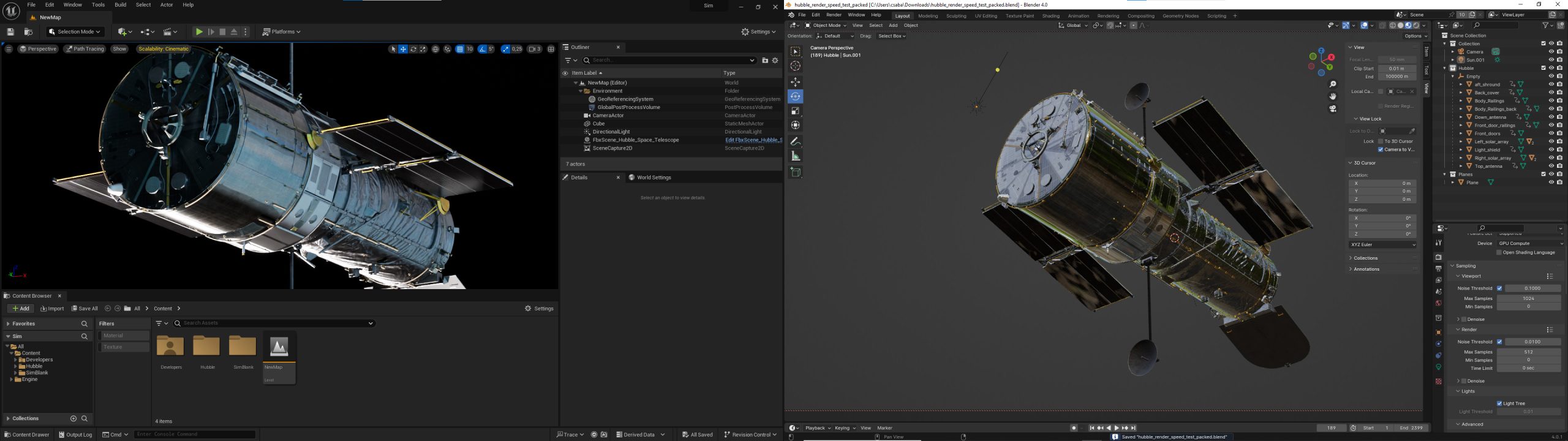The image size is (1568, 441).
Task: Open Selection Mode dropdown in Unreal
Action: (x=75, y=32)
